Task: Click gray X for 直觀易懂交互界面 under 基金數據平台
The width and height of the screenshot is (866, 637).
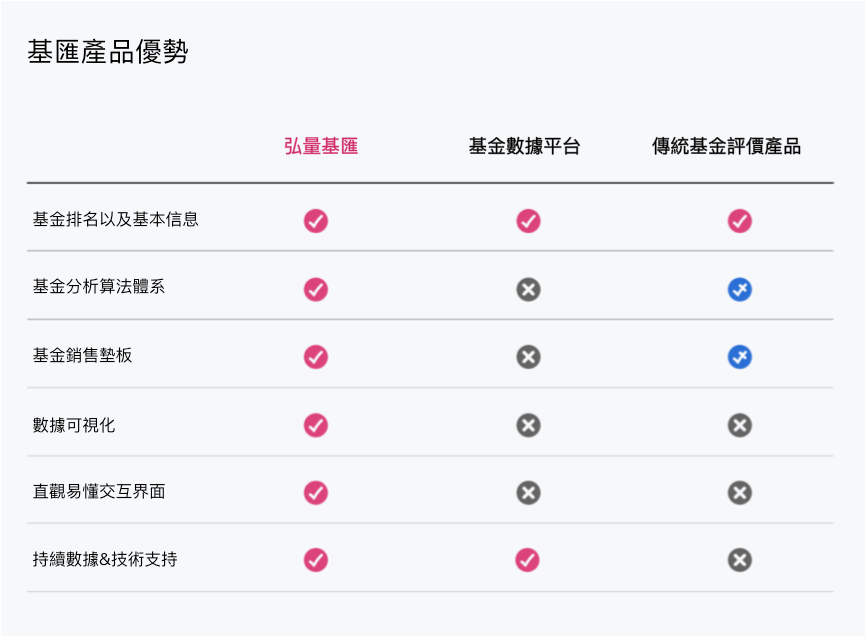Action: 529,493
